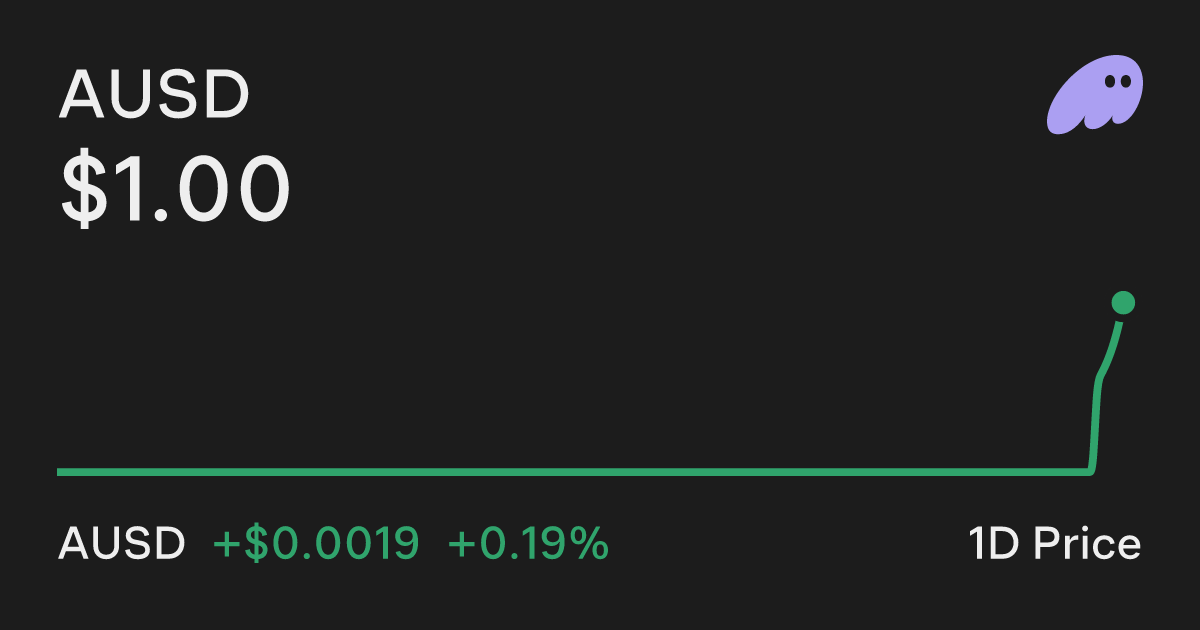Click the +$0.0019 price change value
The width and height of the screenshot is (1200, 630).
[316, 544]
